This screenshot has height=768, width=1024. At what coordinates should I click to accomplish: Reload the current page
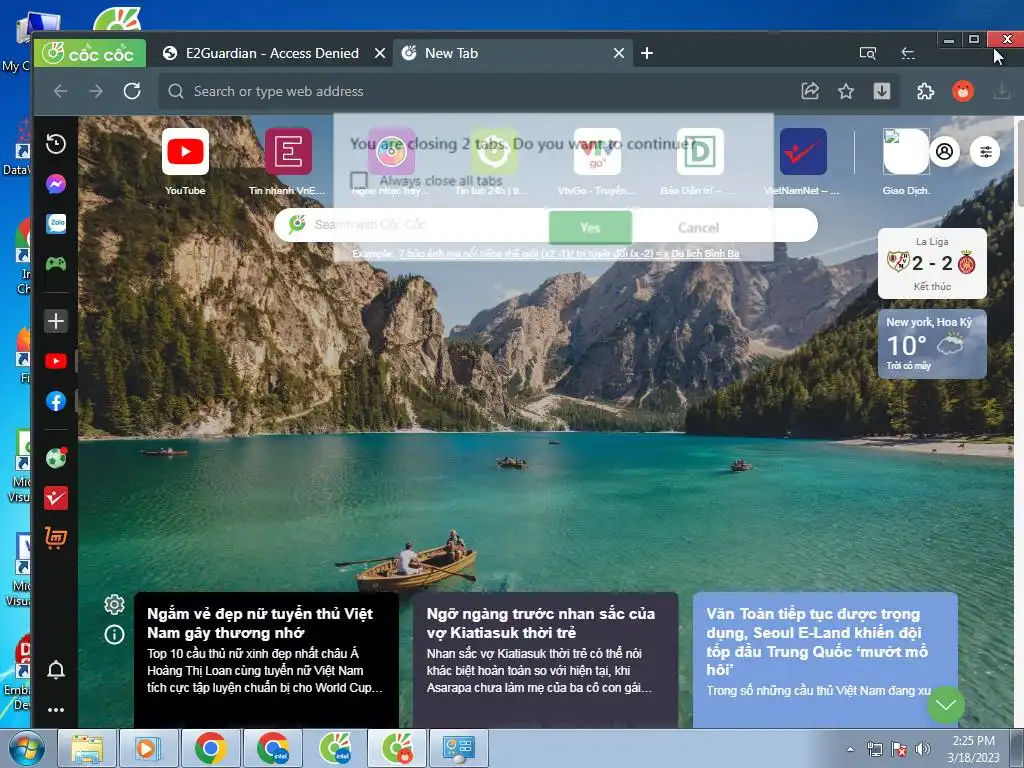(x=132, y=91)
